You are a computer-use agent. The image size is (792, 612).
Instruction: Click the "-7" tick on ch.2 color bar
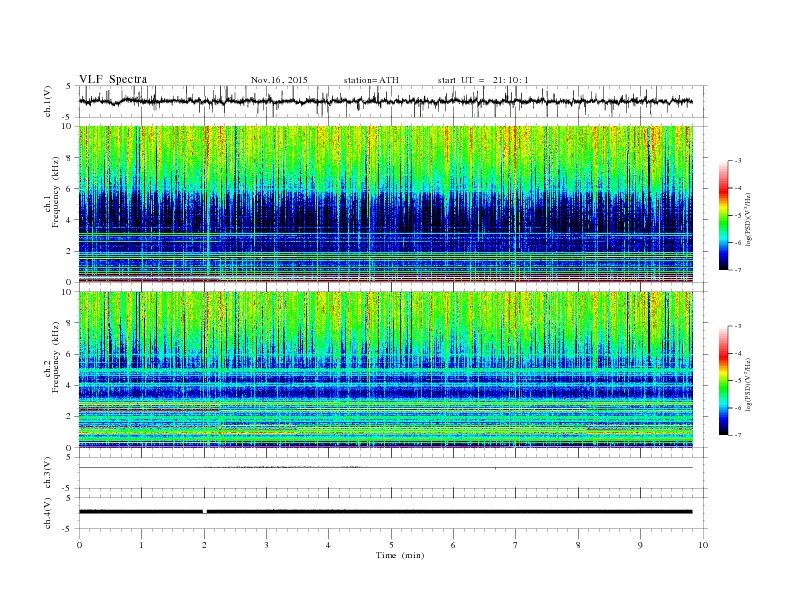click(x=738, y=435)
